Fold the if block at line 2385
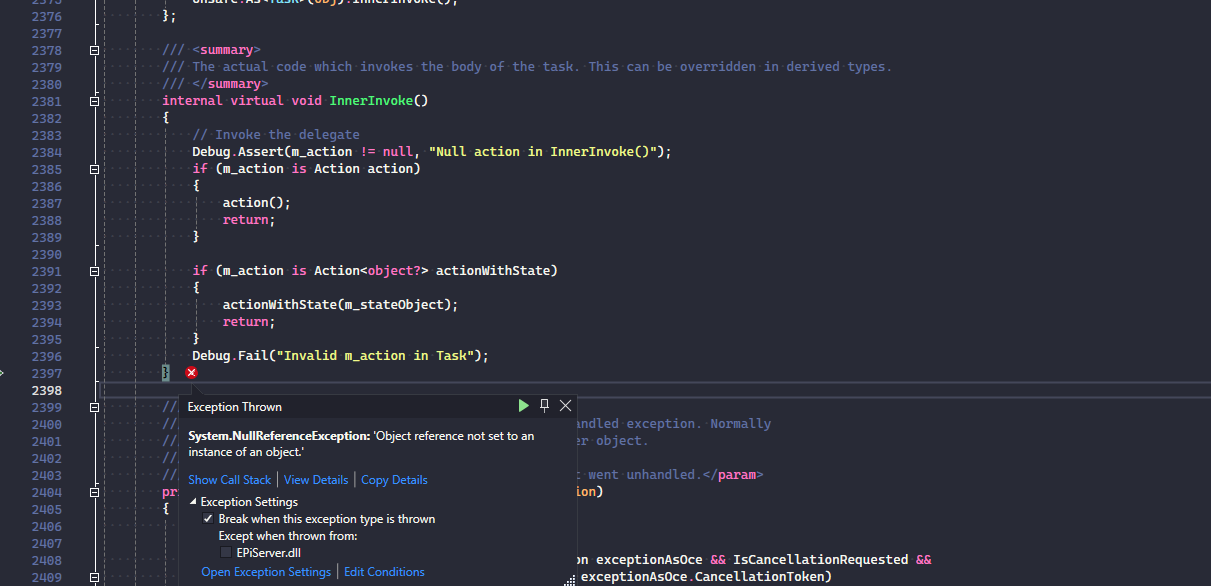Image resolution: width=1211 pixels, height=586 pixels. coord(95,169)
